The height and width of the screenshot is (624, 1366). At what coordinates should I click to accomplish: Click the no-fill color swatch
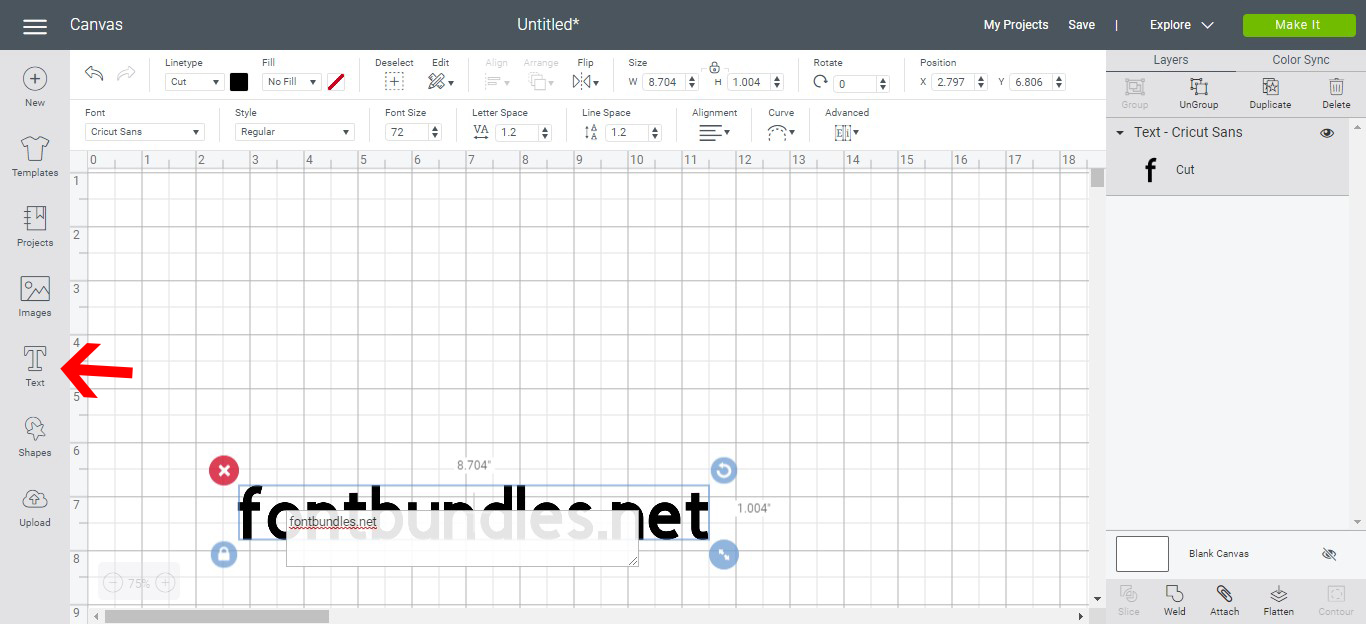click(x=336, y=82)
